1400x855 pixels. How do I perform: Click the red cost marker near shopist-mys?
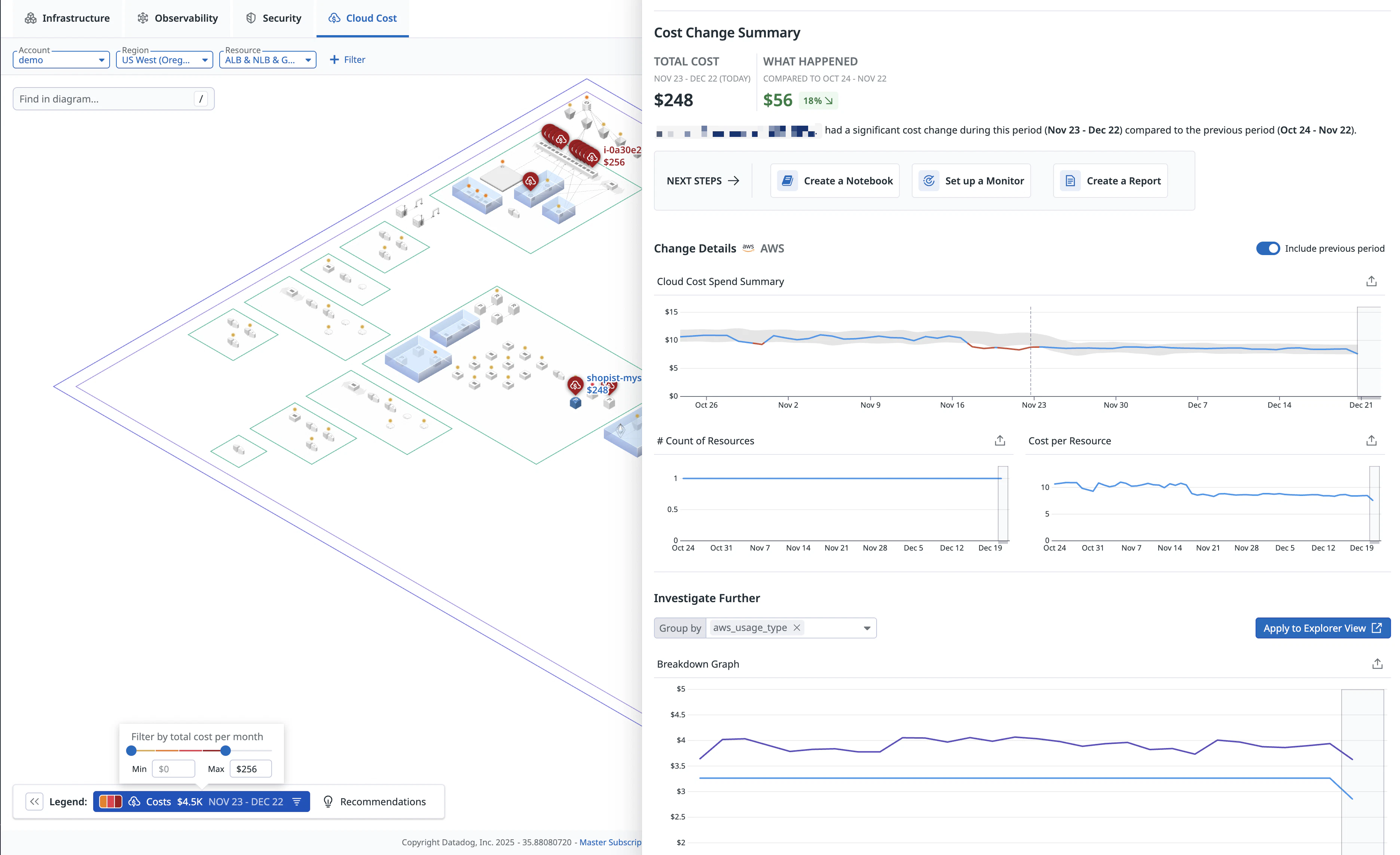click(575, 385)
